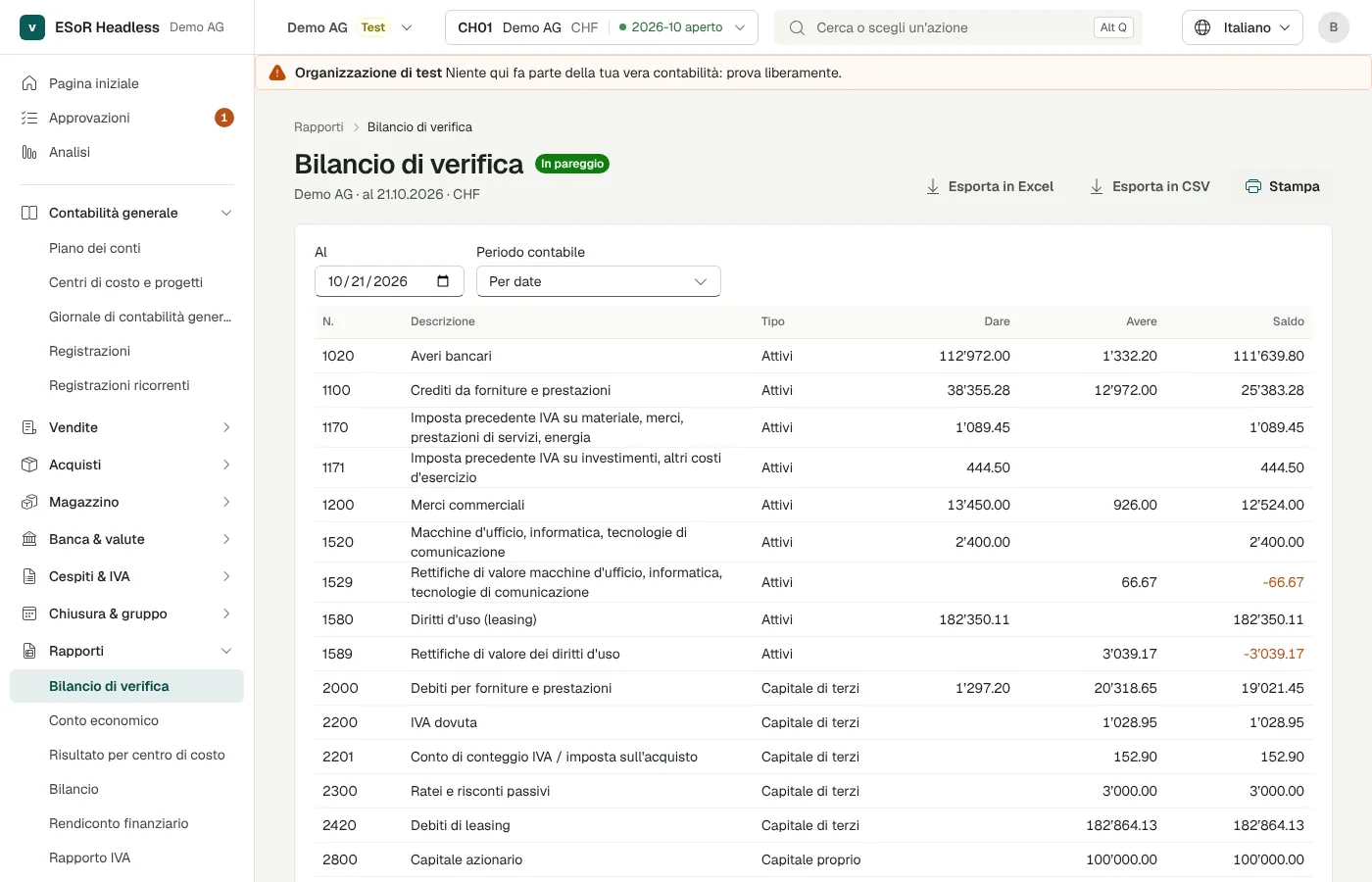The image size is (1372, 882).
Task: Click the user avatar B
Action: 1333,27
